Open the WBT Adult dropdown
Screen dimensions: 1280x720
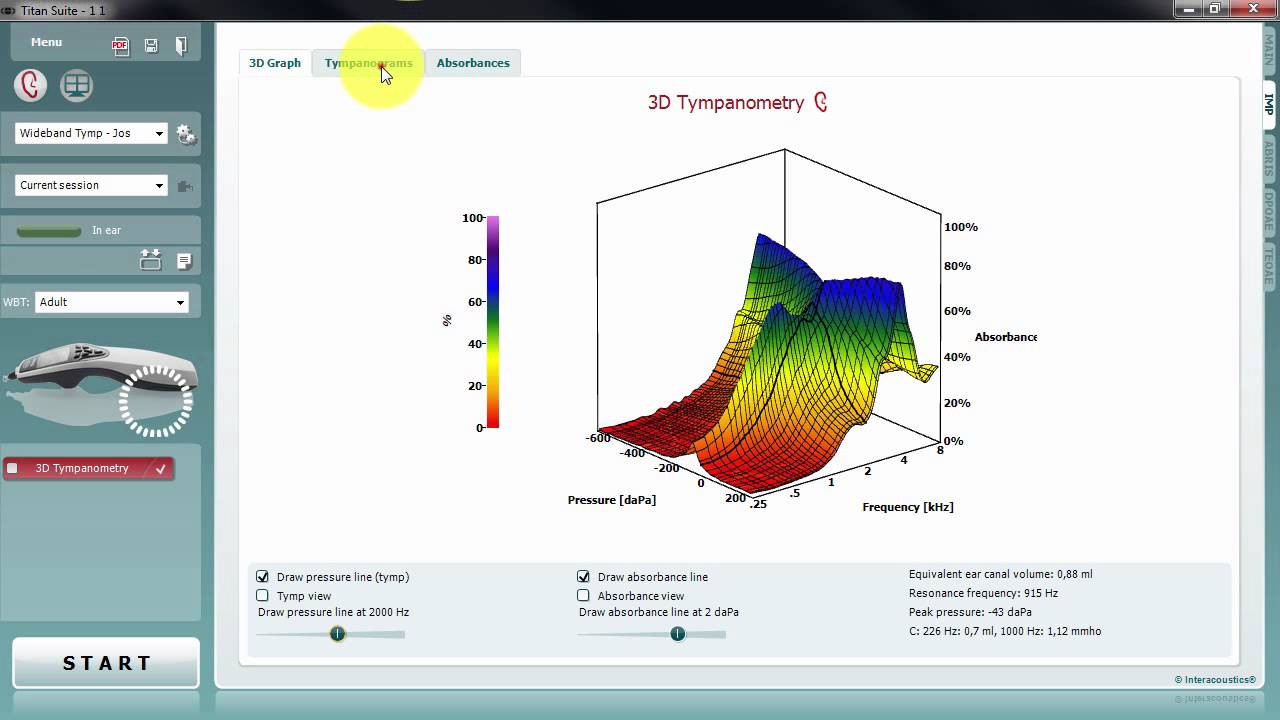click(112, 302)
